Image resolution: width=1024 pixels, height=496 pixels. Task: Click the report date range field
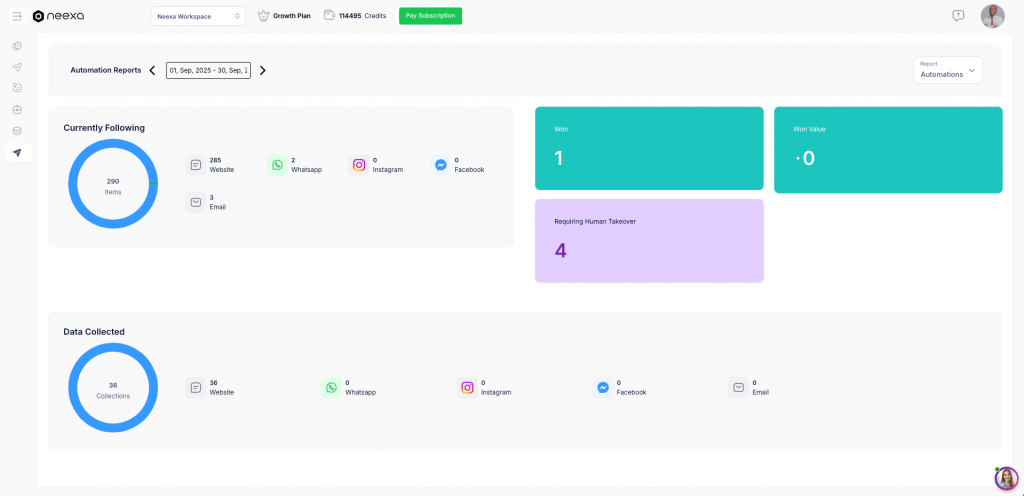click(208, 71)
